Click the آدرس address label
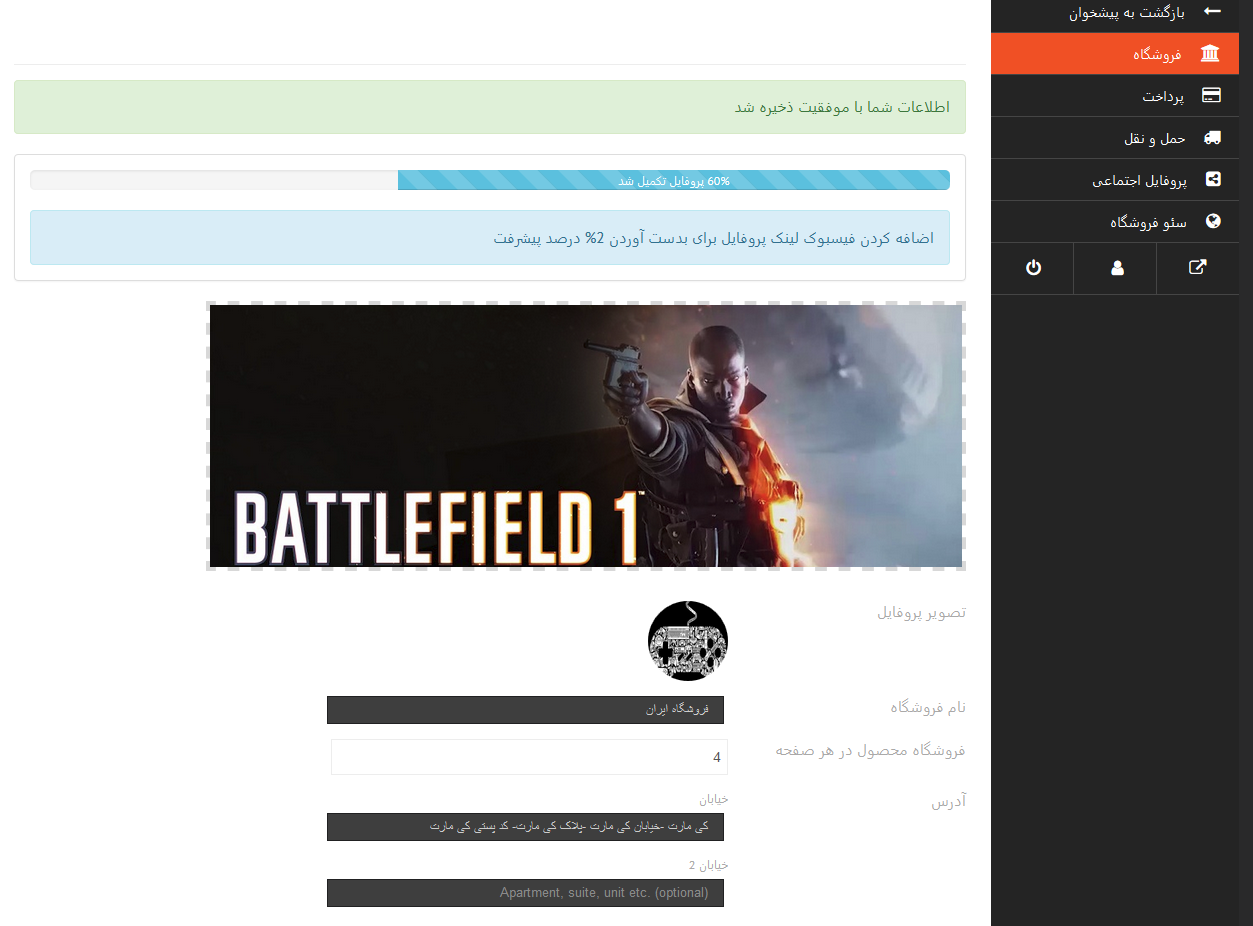This screenshot has width=1253, height=926. pos(949,801)
